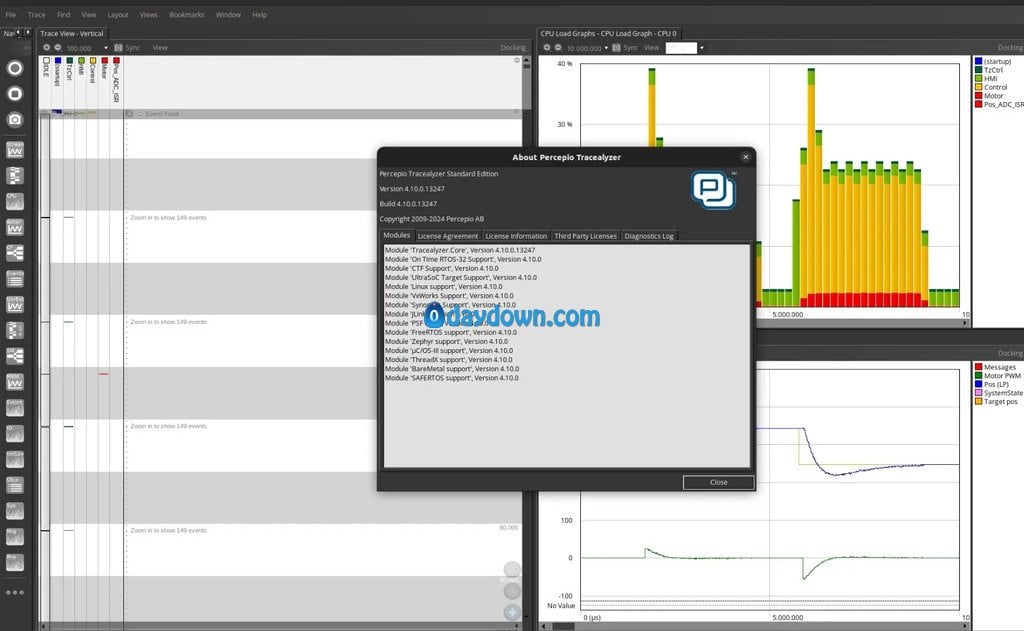1024x631 pixels.
Task: Toggle the TzCtrl actor column box
Action: pos(70,61)
